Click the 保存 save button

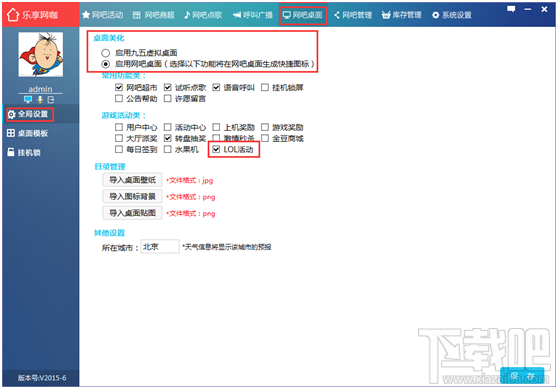522,376
